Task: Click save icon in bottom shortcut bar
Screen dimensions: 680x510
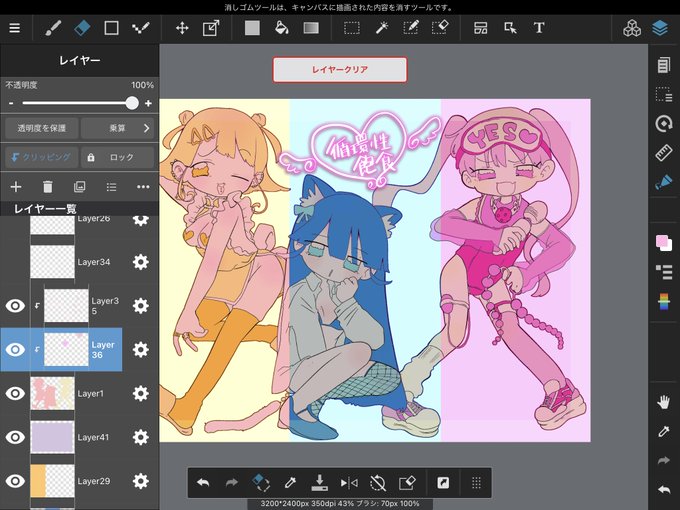Action: click(x=320, y=483)
